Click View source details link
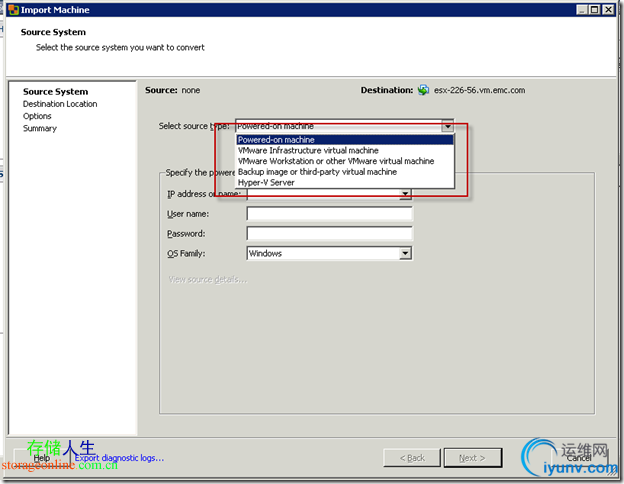The image size is (624, 484). click(207, 279)
